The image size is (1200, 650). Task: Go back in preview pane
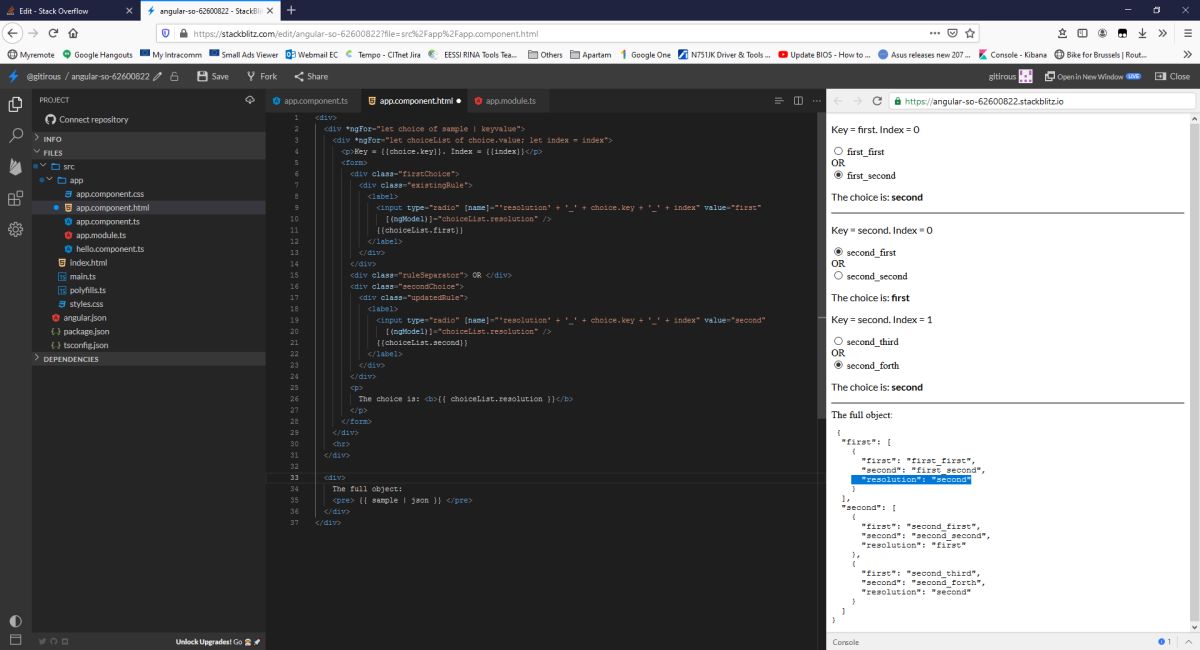point(839,101)
